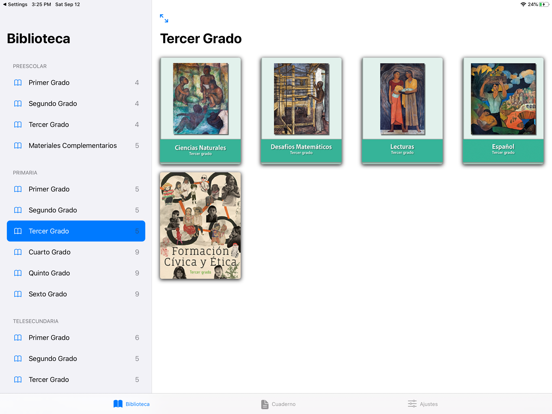552x414 pixels.
Task: Click the Biblioteca sidebar title
Action: (x=39, y=38)
